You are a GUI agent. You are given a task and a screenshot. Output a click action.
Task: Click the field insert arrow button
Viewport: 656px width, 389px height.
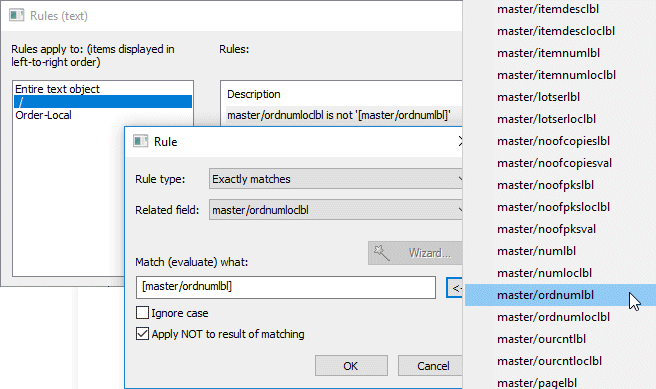(x=454, y=288)
